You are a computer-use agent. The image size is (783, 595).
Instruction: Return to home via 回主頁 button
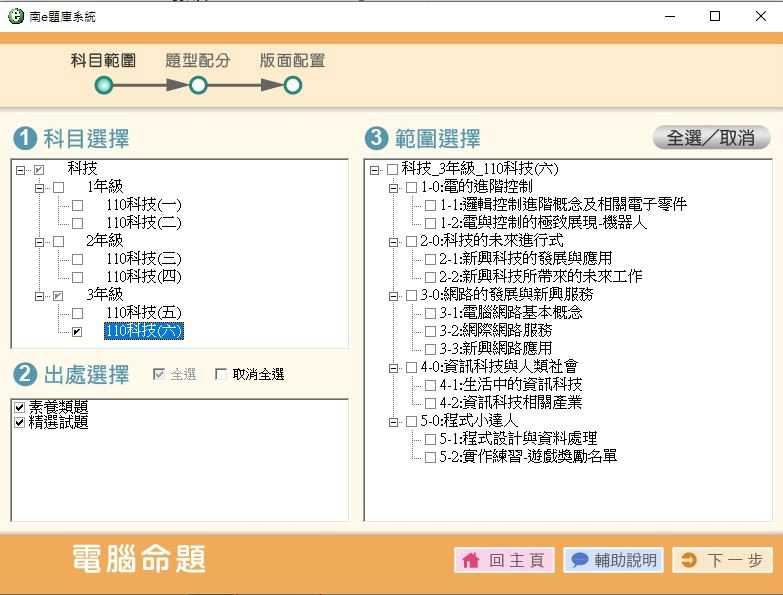pyautogui.click(x=504, y=560)
